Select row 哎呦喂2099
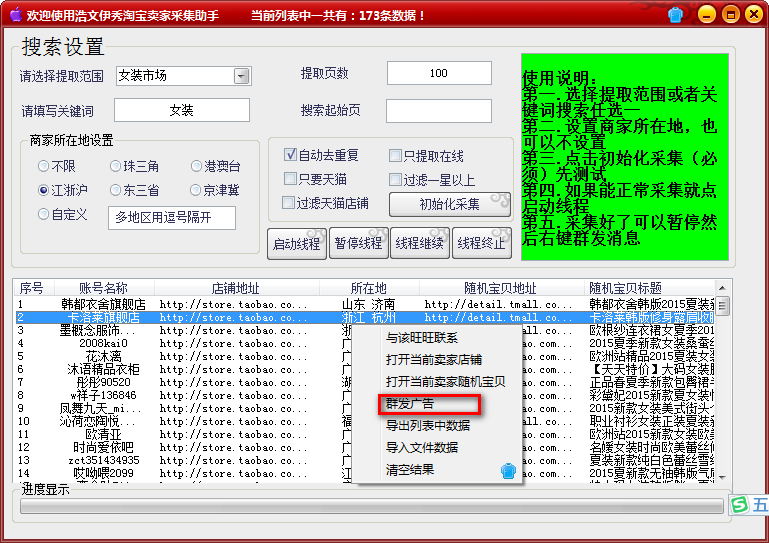Screen dimensions: 769x543 coord(365,473)
